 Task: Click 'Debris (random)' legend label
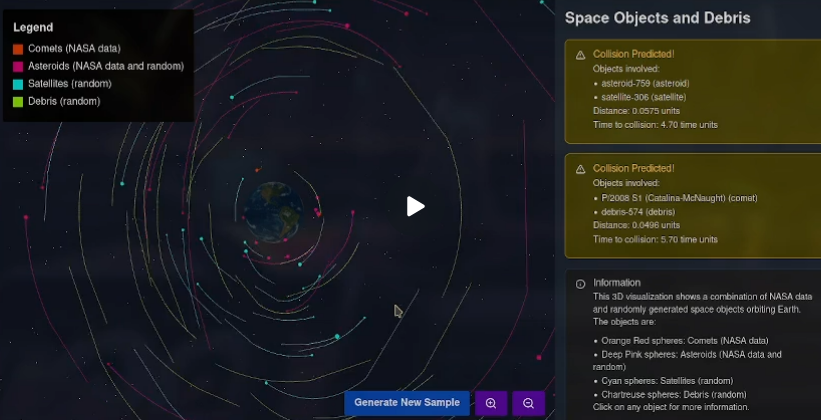pos(64,101)
